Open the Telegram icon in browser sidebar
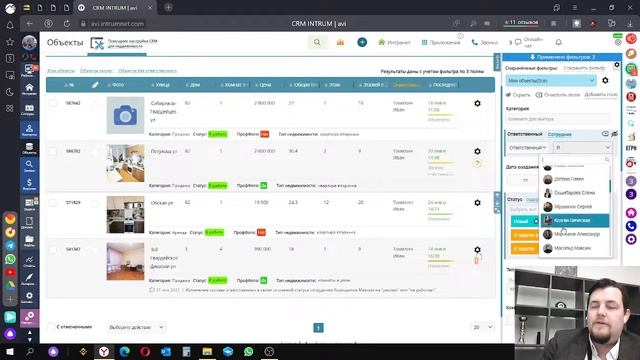 coord(10,245)
